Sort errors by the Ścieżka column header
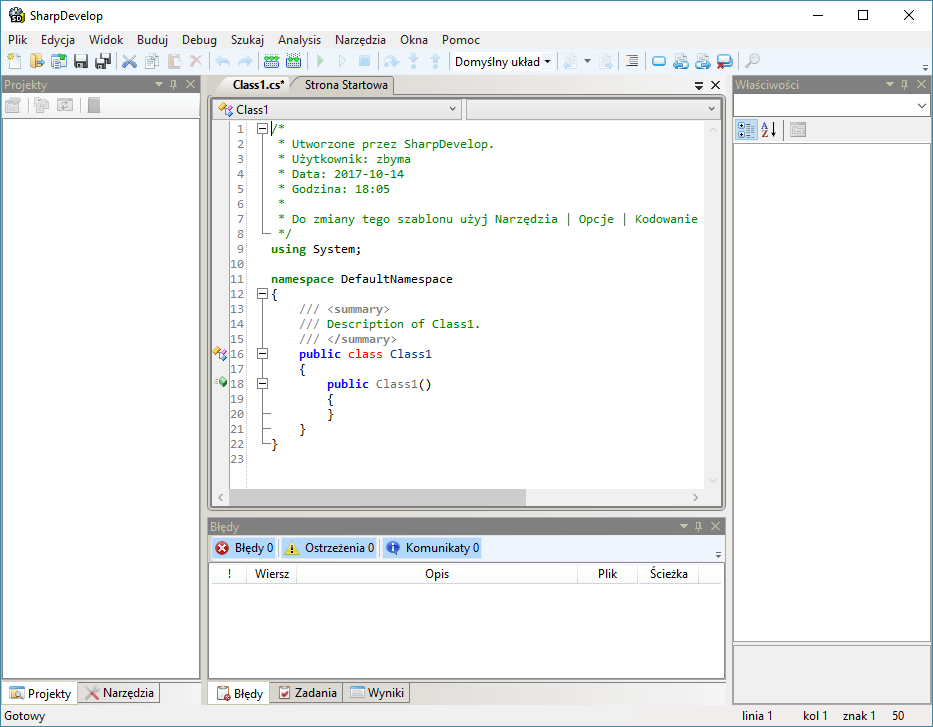 [668, 574]
